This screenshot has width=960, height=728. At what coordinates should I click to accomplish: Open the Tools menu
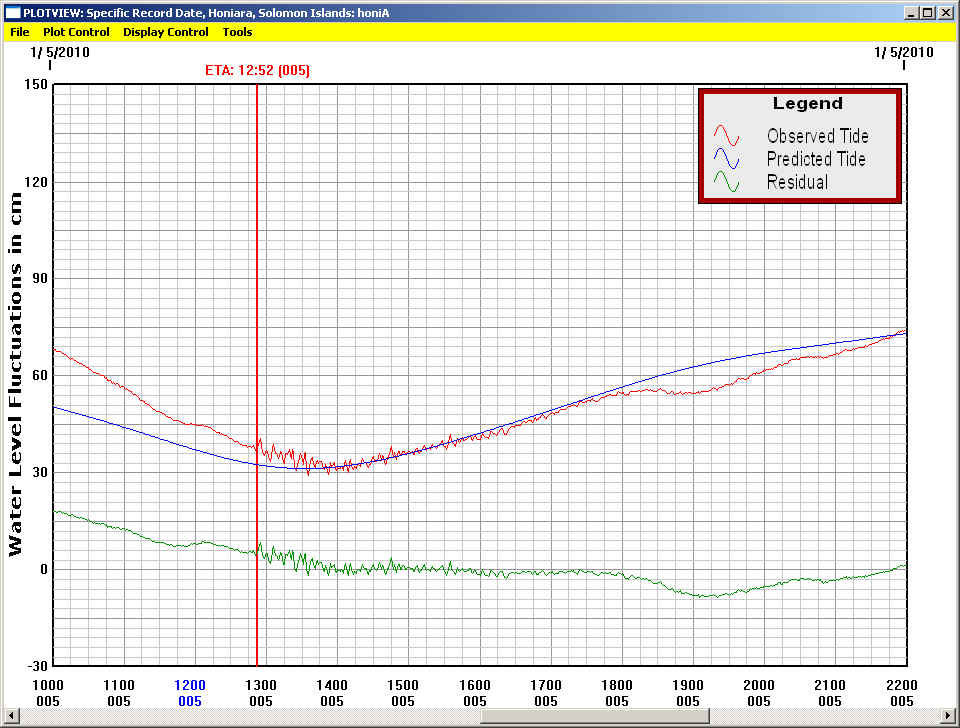(x=237, y=32)
